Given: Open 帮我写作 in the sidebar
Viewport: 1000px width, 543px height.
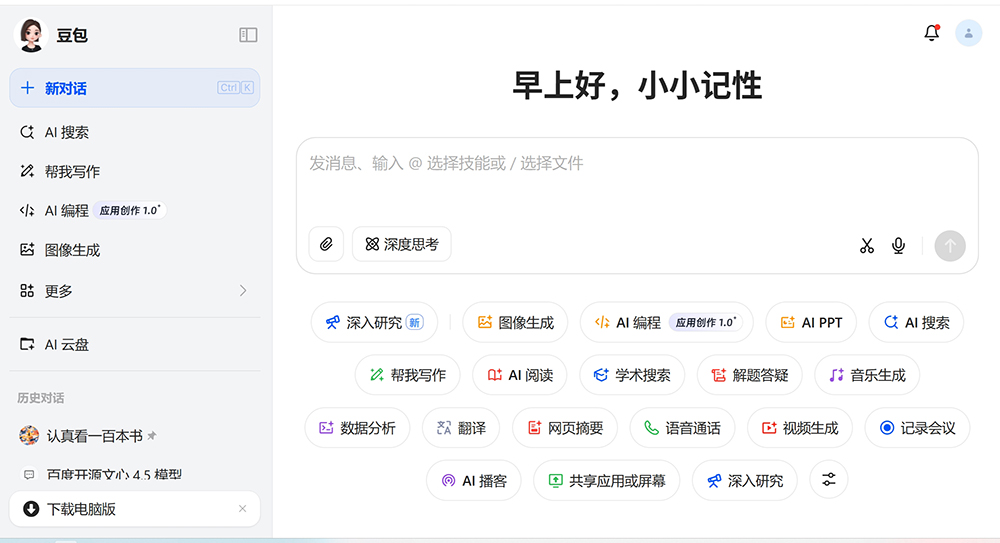Looking at the screenshot, I should coord(135,171).
